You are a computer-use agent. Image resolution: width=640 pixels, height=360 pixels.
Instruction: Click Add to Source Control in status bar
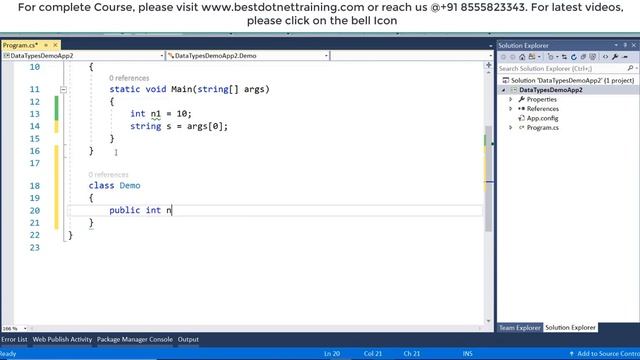click(605, 353)
